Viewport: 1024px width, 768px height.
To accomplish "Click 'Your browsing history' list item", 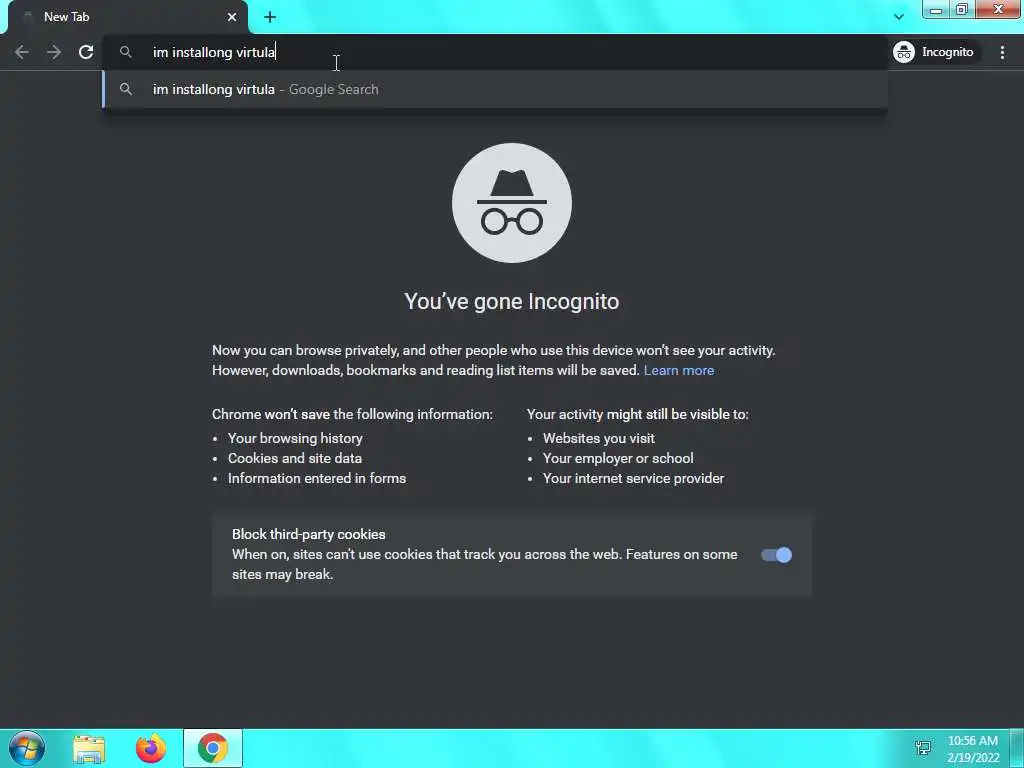I will pyautogui.click(x=295, y=438).
